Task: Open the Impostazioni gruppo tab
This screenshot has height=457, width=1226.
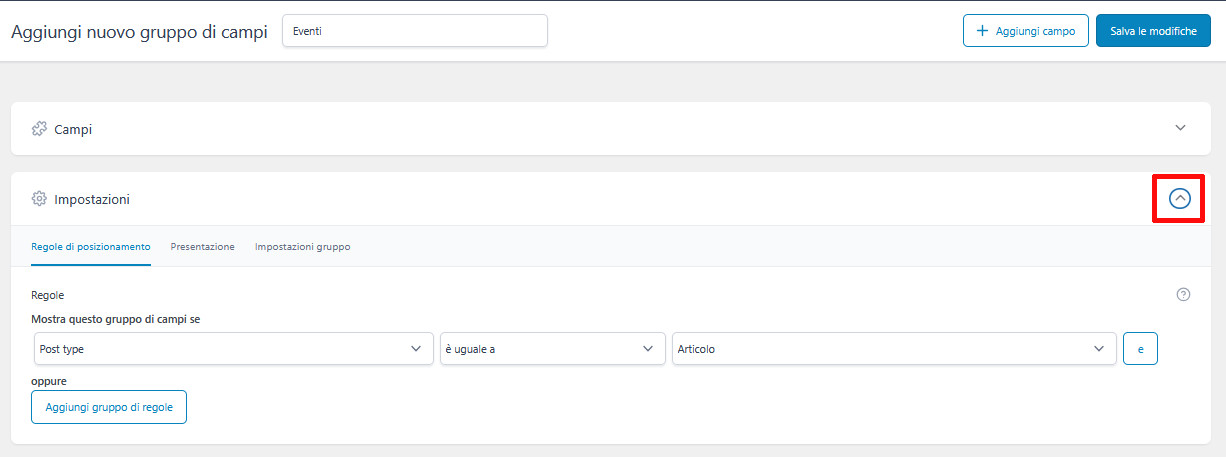Action: pyautogui.click(x=302, y=246)
